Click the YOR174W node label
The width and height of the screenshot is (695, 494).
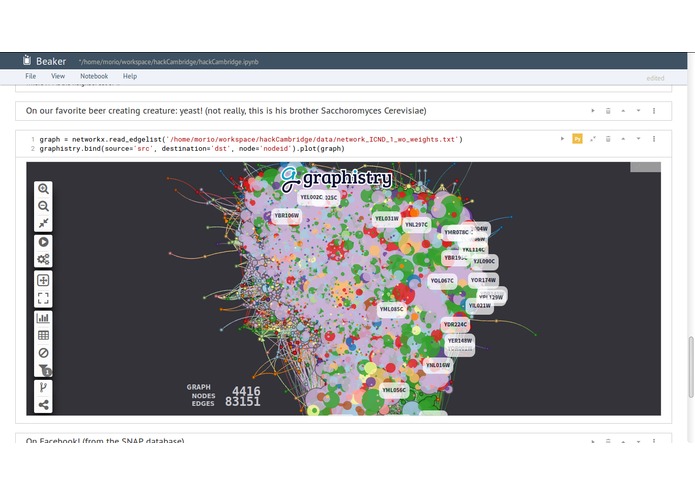pyautogui.click(x=483, y=280)
